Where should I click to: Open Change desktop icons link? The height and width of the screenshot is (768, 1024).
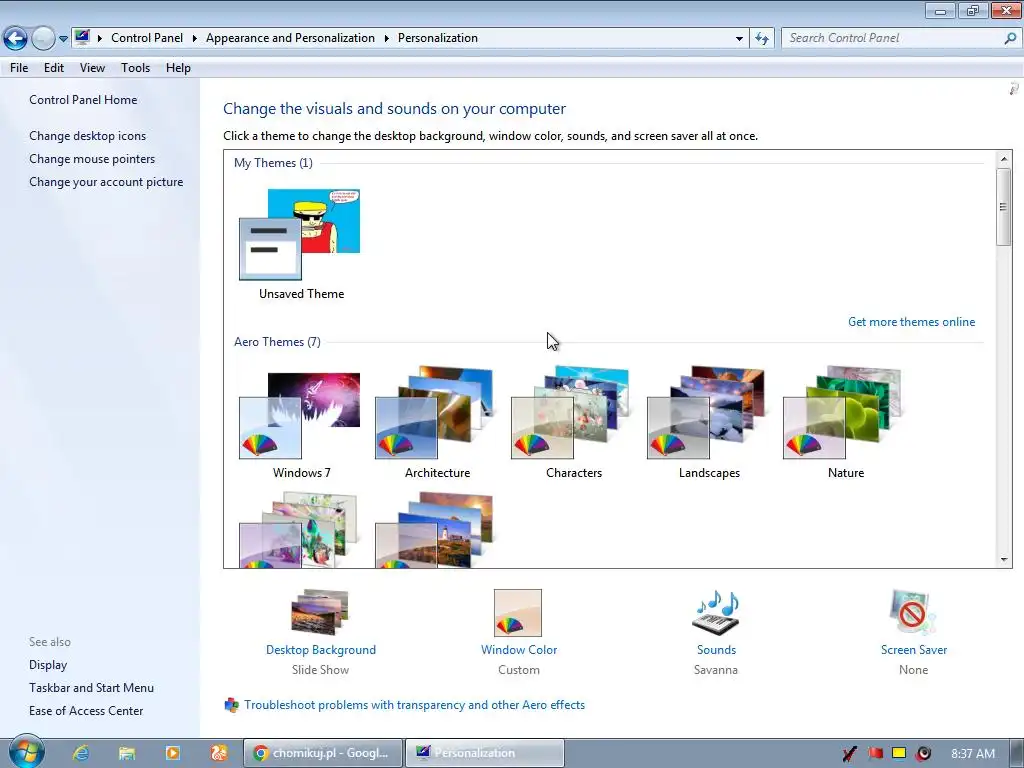click(88, 136)
